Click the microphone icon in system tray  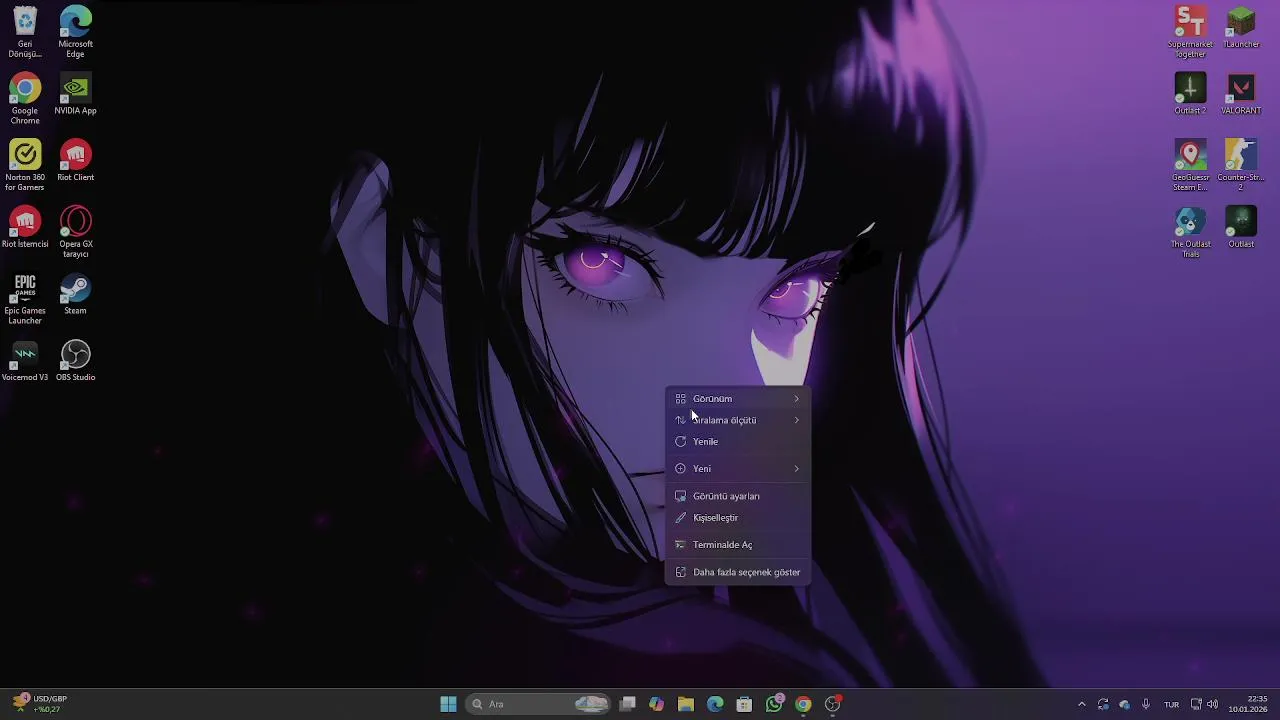click(x=1146, y=704)
